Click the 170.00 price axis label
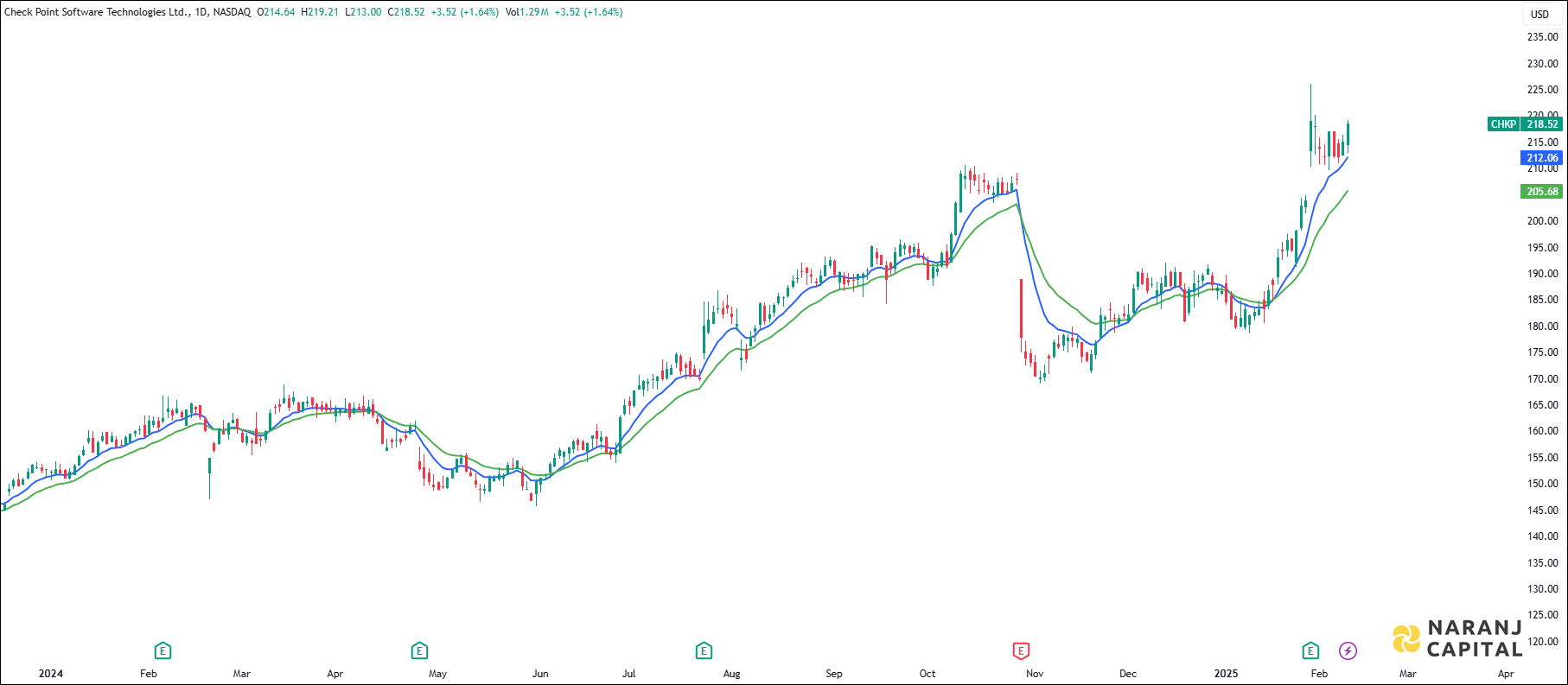This screenshot has height=685, width=1568. click(1542, 379)
